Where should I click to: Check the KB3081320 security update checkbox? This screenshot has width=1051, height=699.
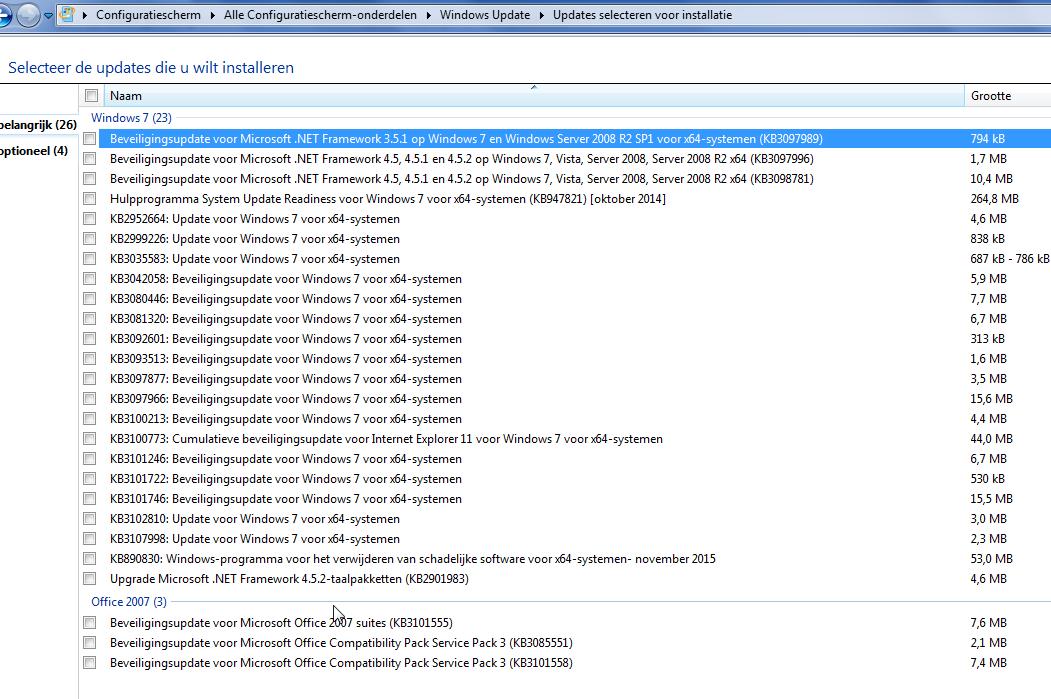click(90, 318)
